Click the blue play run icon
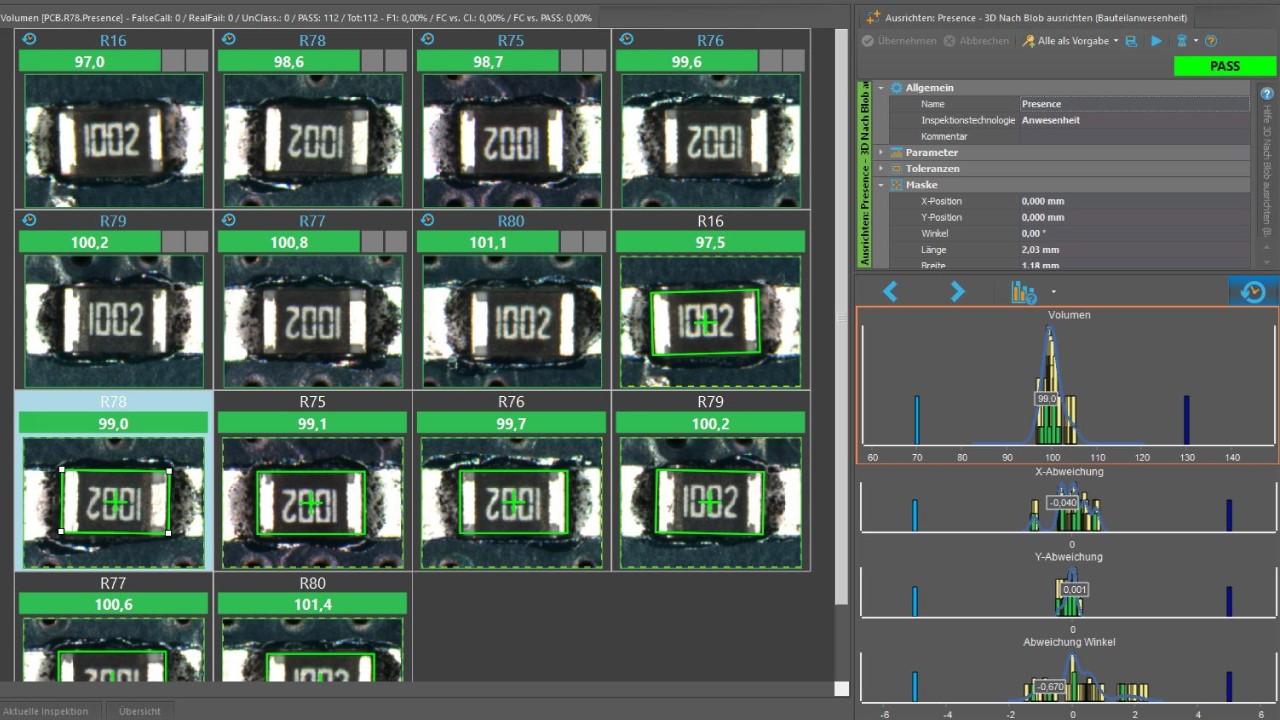 point(1156,41)
